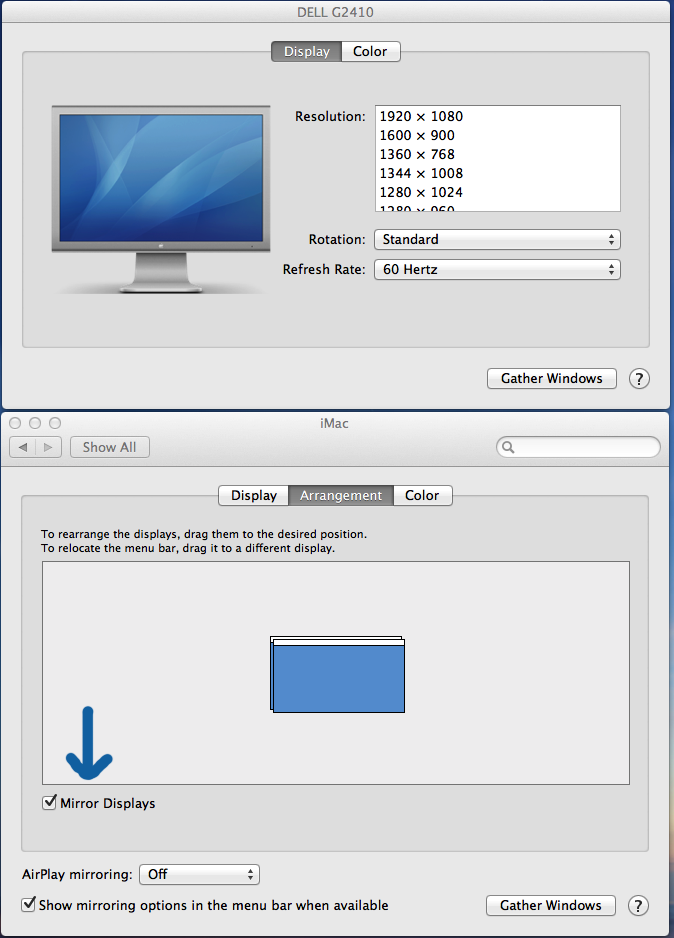Switch to Display tab in iMac window
674x938 pixels.
click(x=254, y=495)
